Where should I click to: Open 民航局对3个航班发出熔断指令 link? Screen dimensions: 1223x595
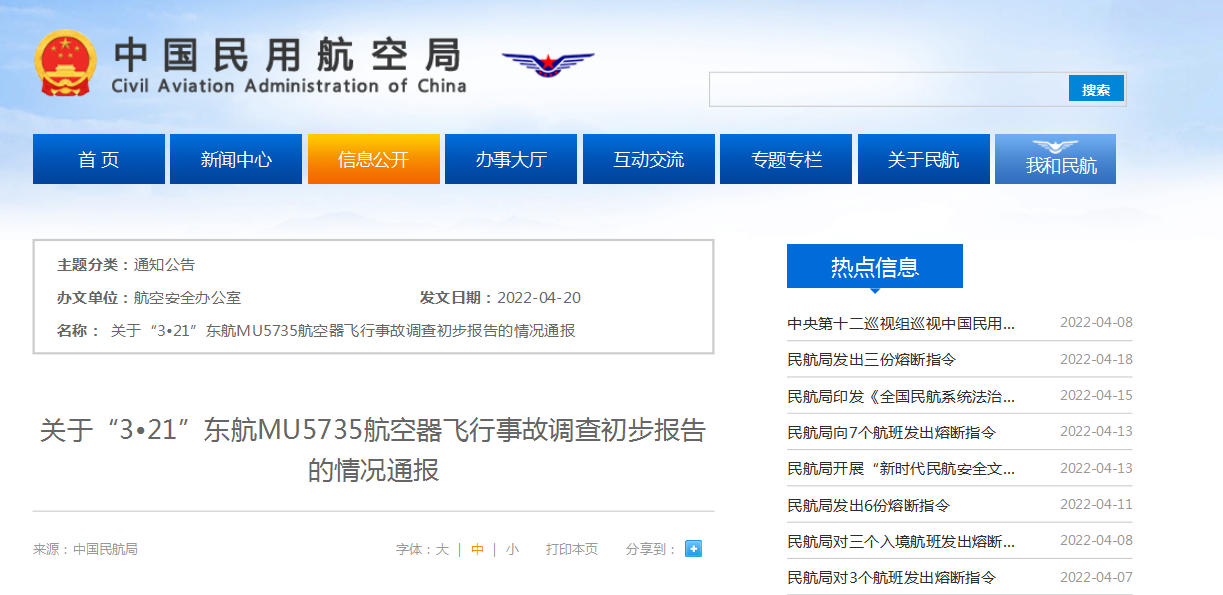click(892, 577)
